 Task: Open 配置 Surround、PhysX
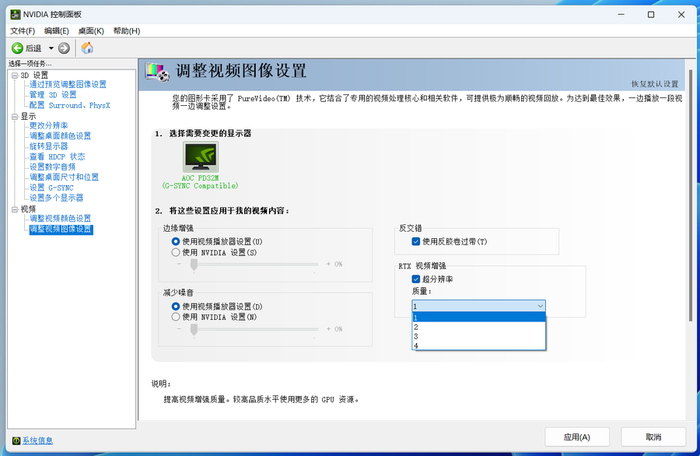click(x=70, y=105)
